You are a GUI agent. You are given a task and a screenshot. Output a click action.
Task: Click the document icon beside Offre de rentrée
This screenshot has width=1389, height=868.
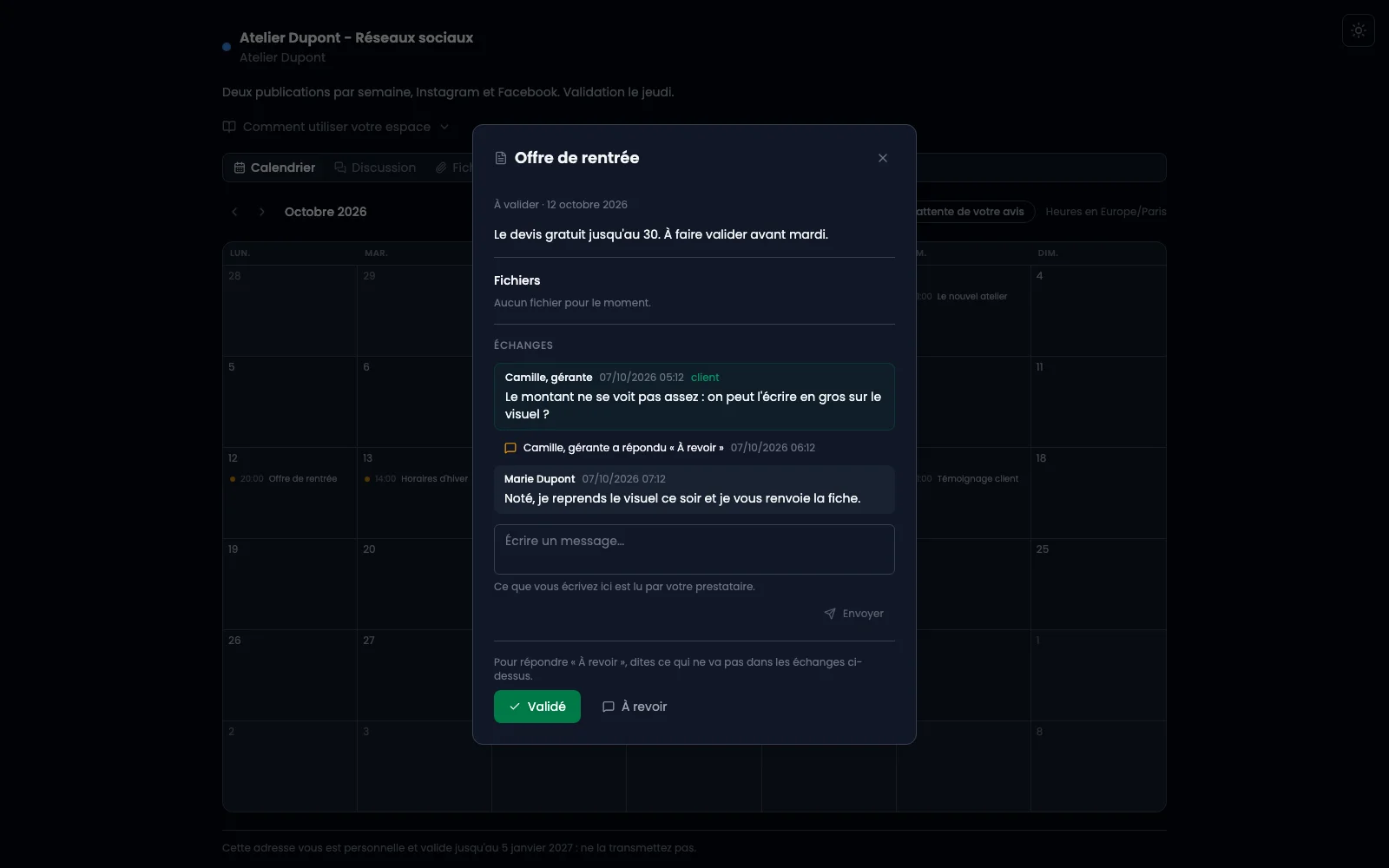[x=500, y=158]
